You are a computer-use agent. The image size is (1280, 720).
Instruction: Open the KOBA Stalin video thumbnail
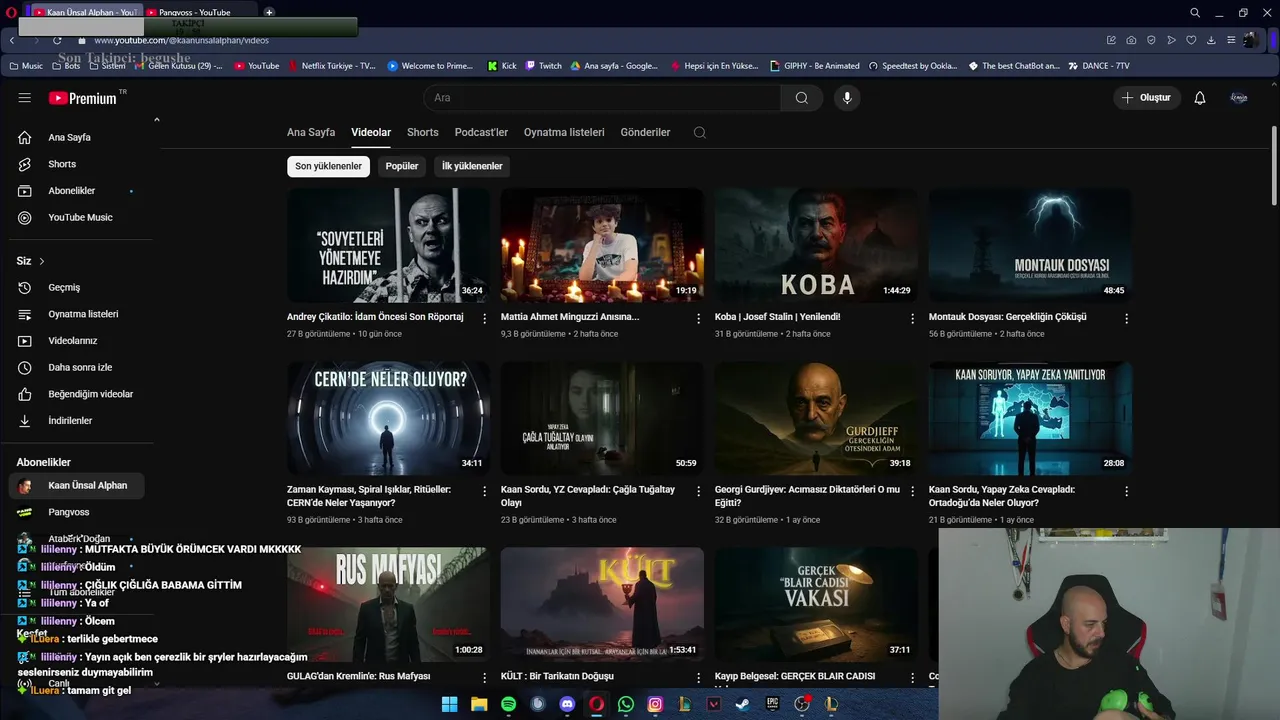tap(816, 245)
